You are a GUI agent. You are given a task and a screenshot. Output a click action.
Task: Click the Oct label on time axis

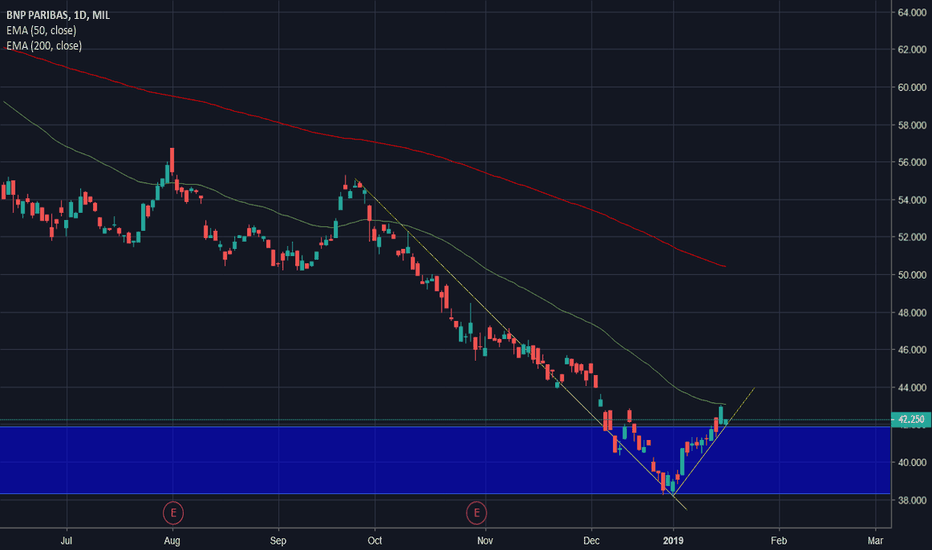click(374, 540)
